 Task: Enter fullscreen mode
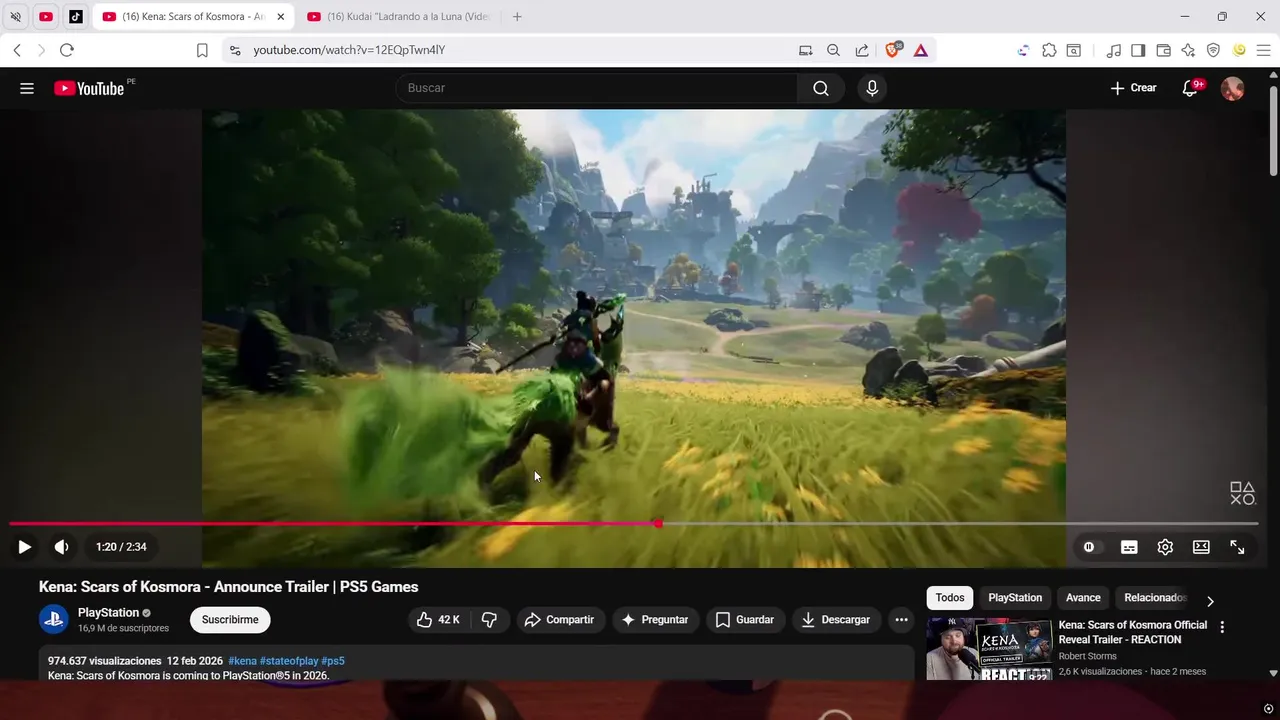coord(1237,547)
